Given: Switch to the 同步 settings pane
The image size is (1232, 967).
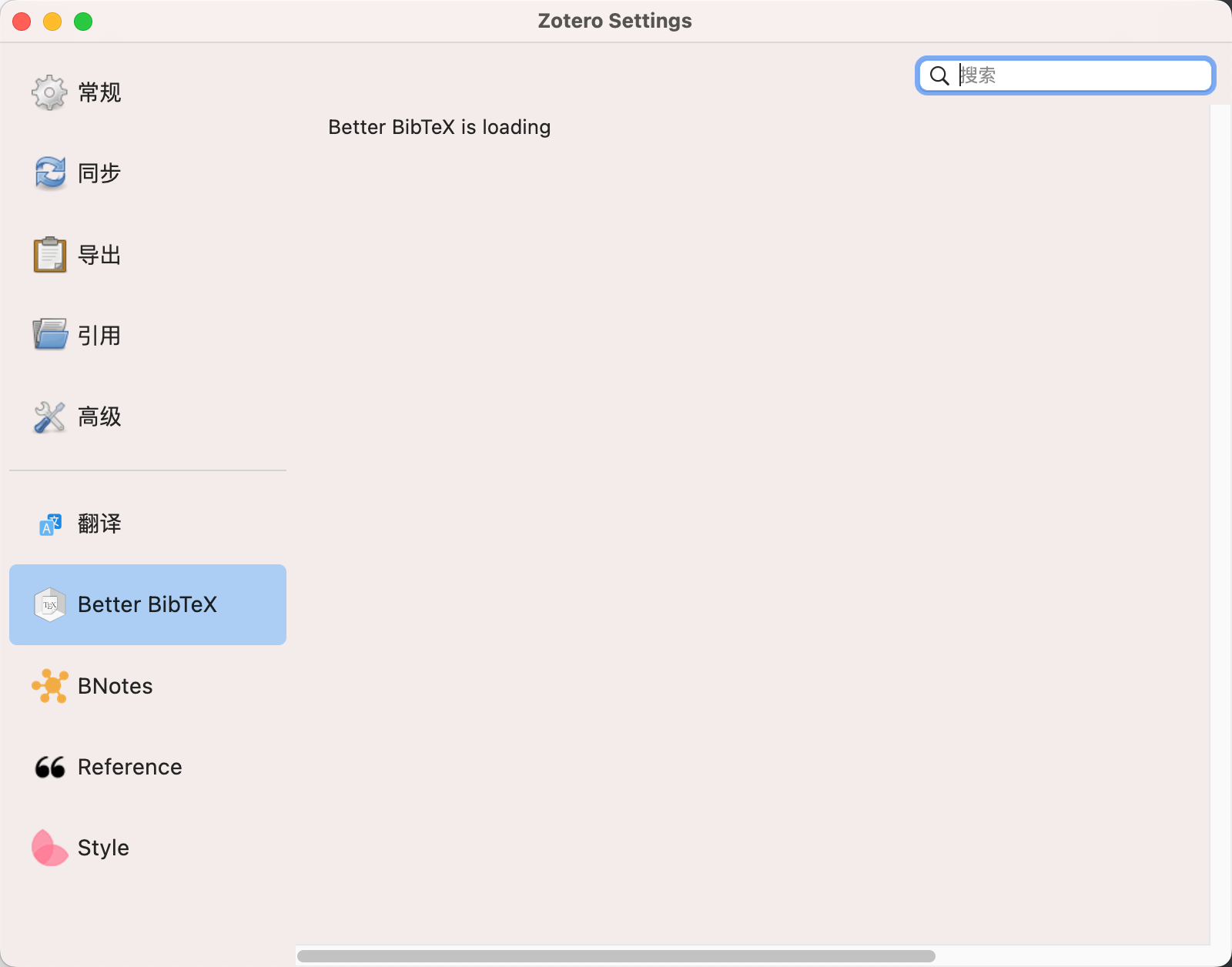Looking at the screenshot, I should (148, 173).
